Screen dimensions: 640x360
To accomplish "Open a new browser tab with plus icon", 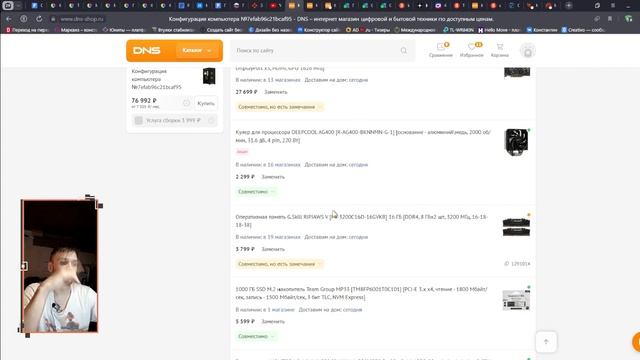I will (x=569, y=6).
